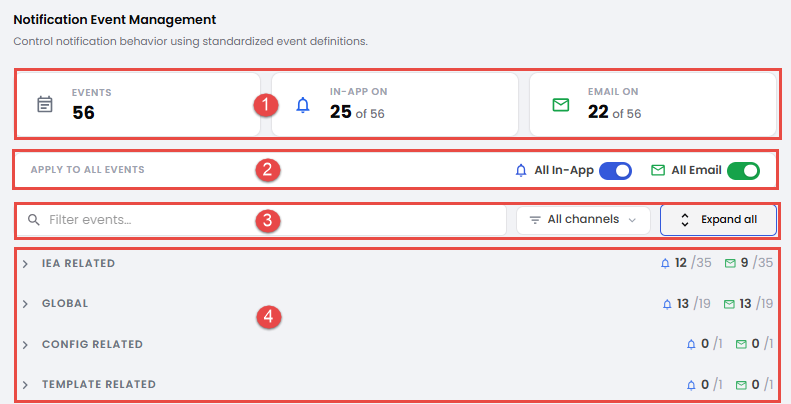Turn off the All Email toggle
This screenshot has height=404, width=791.
click(744, 171)
